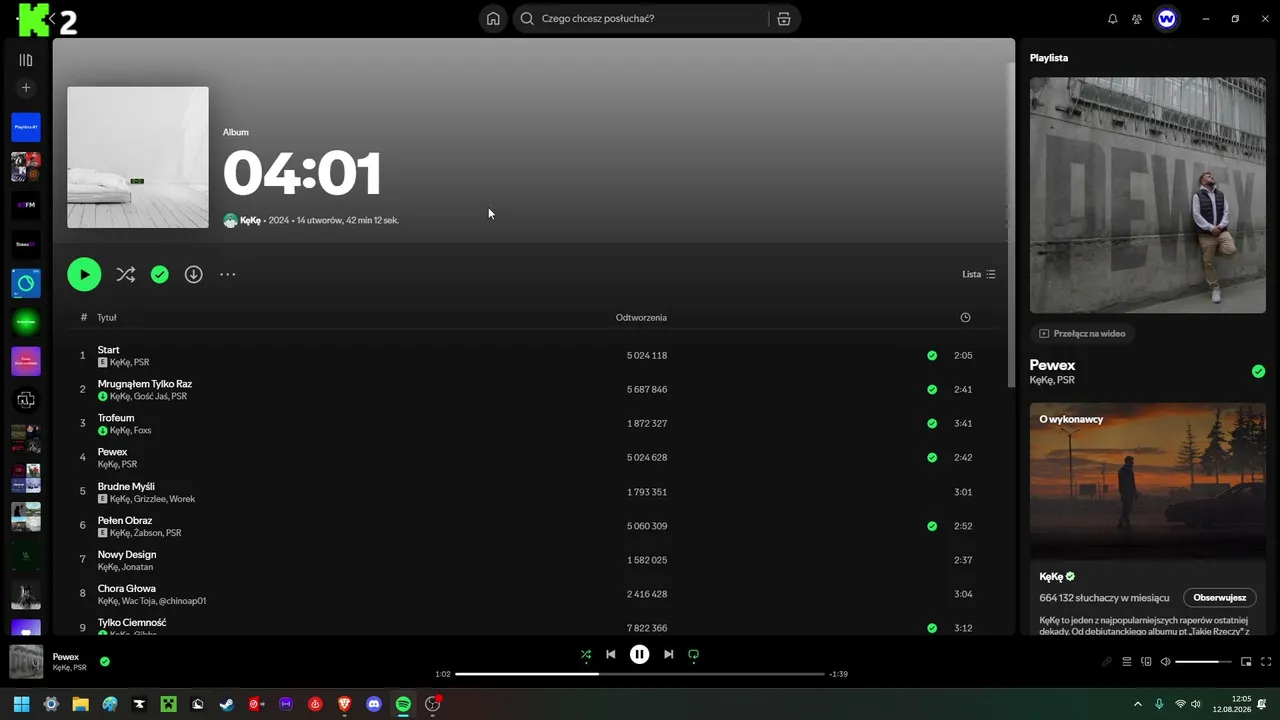Viewport: 1280px width, 720px height.
Task: Open the Browse icon in search bar
Action: click(x=784, y=18)
